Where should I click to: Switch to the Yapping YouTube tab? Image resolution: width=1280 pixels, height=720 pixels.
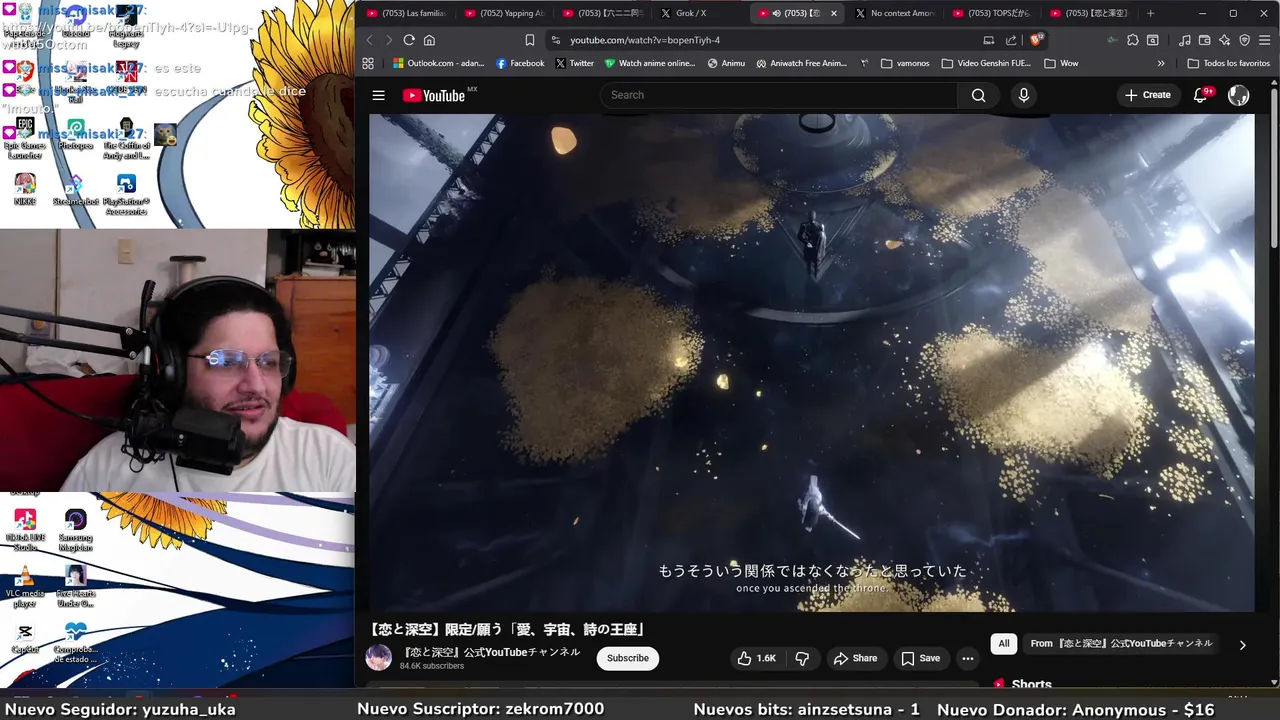(x=505, y=13)
